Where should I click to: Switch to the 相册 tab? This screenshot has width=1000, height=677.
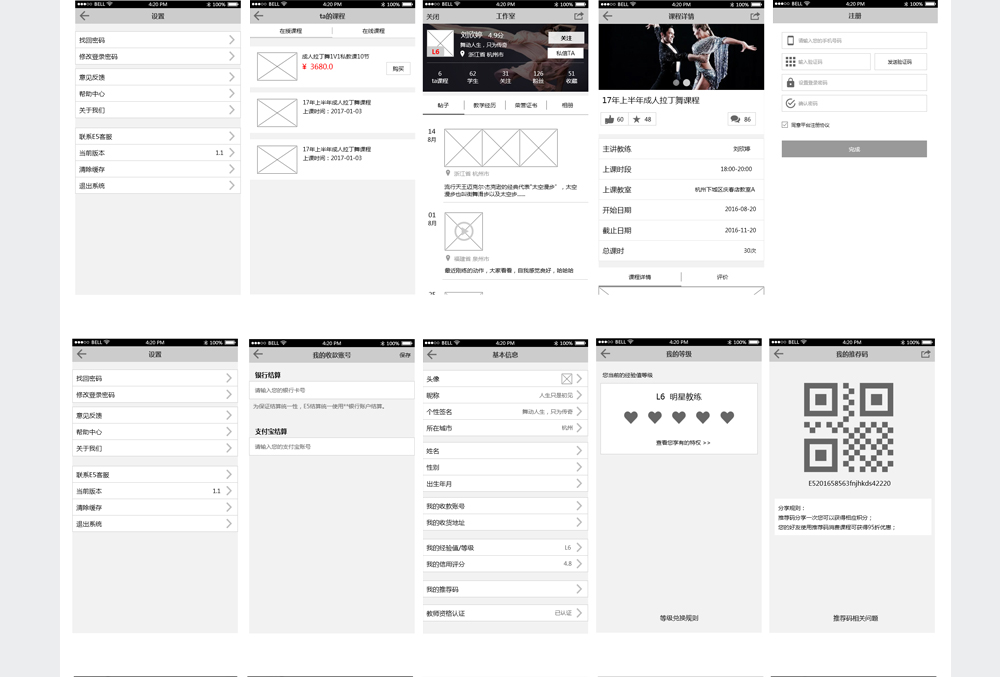coord(567,105)
